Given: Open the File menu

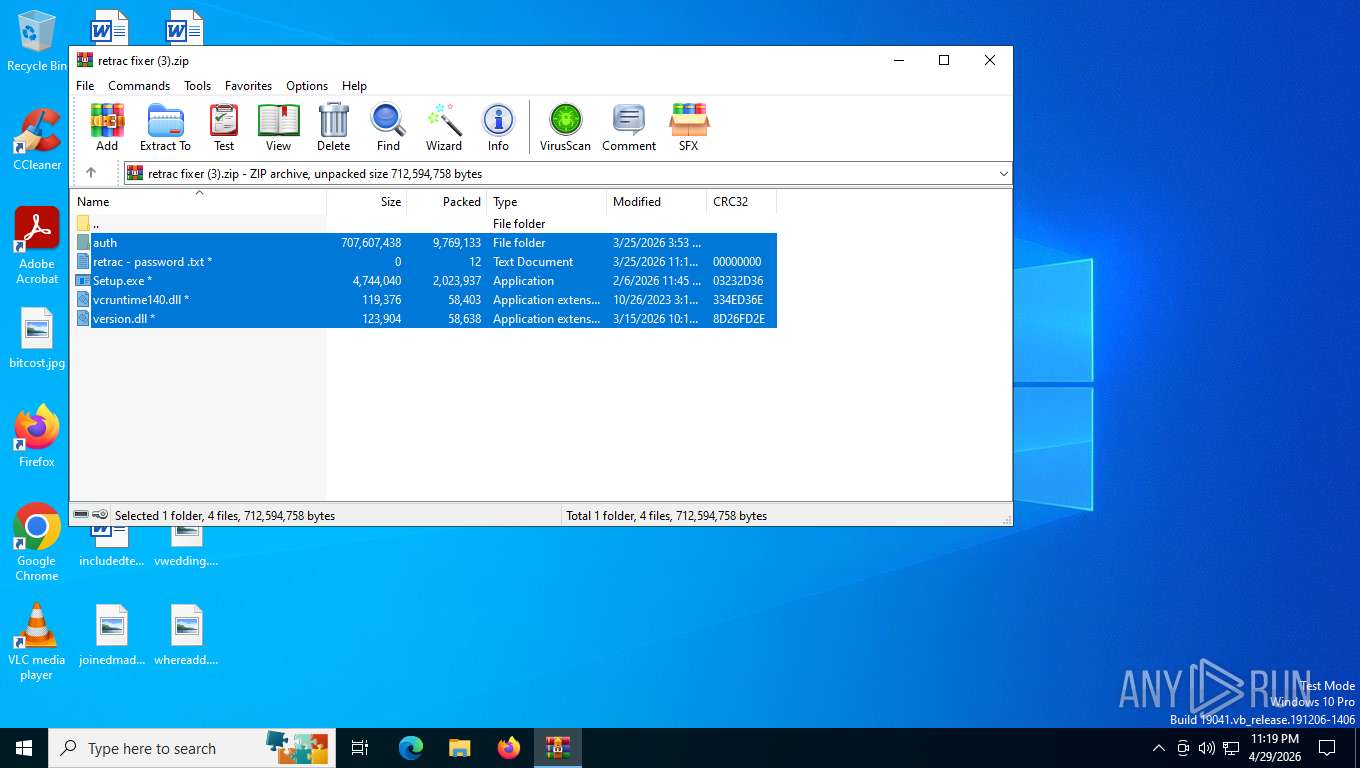Looking at the screenshot, I should coord(85,86).
